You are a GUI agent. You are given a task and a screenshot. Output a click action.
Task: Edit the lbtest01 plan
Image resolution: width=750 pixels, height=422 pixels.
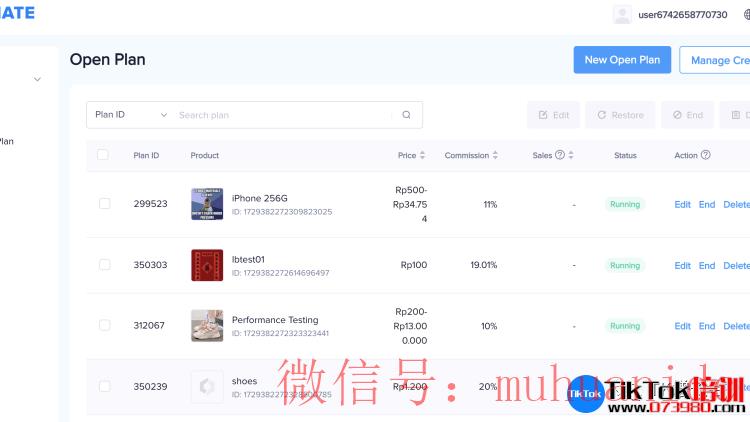pyautogui.click(x=683, y=266)
